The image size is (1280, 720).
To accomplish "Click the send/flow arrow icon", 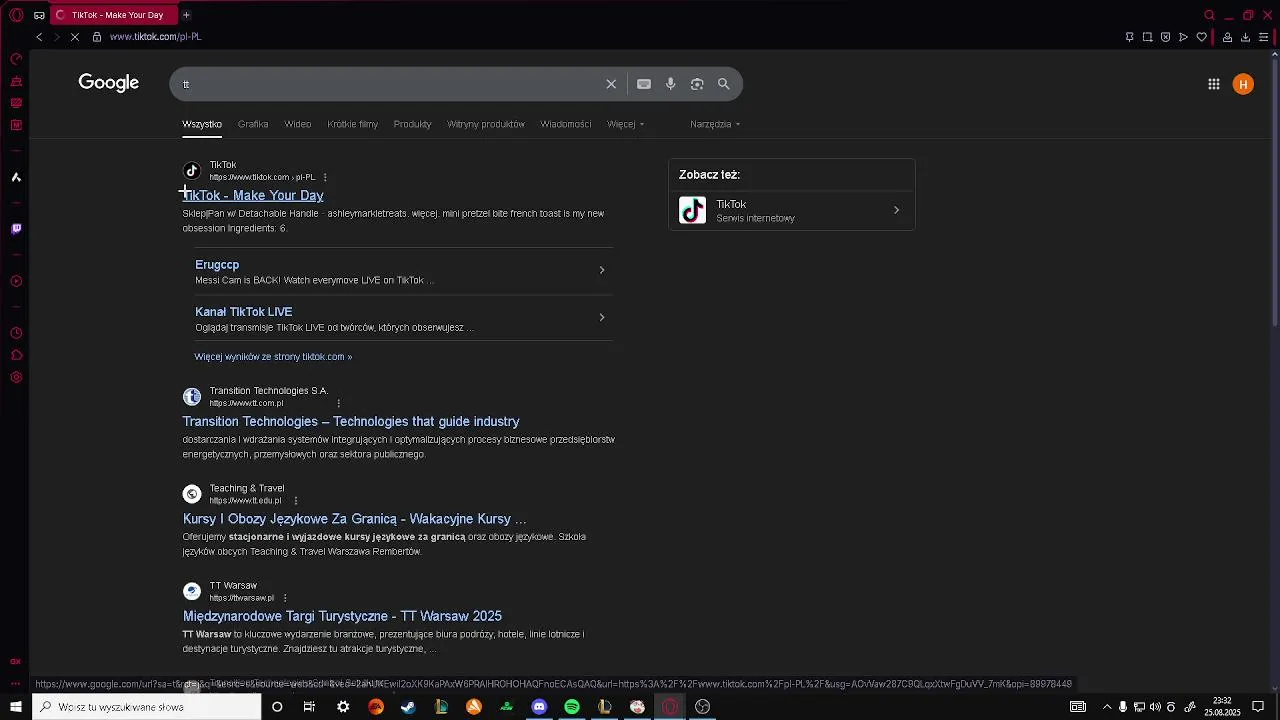I will 1183,37.
